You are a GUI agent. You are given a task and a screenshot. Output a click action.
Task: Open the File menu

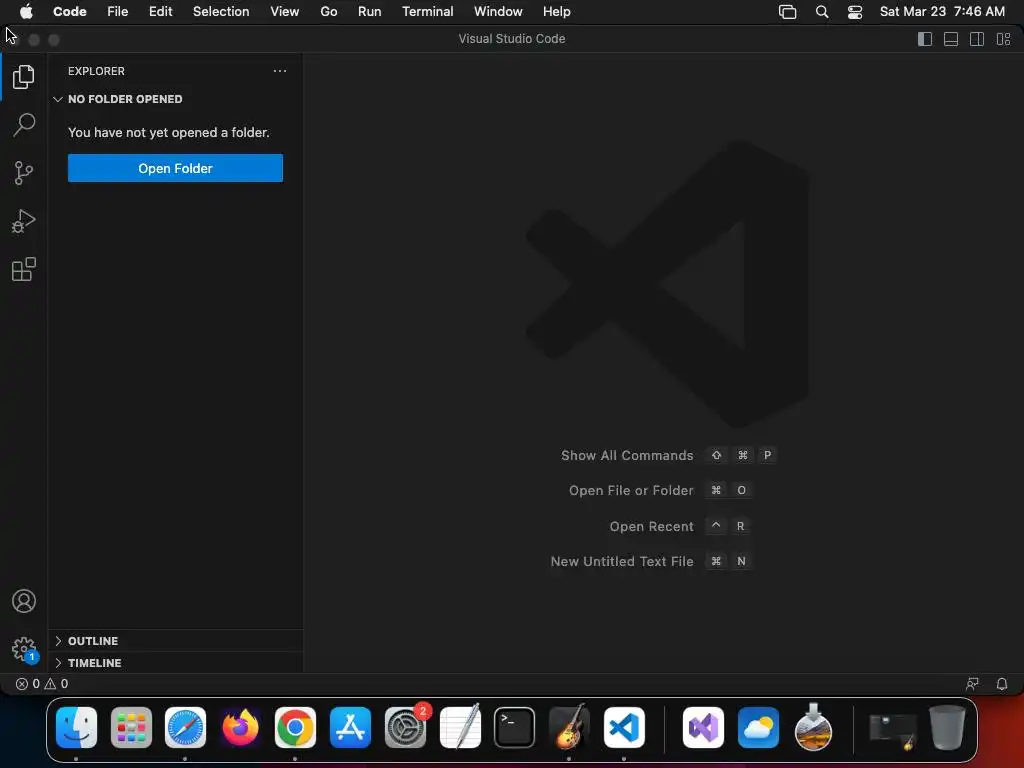(118, 12)
